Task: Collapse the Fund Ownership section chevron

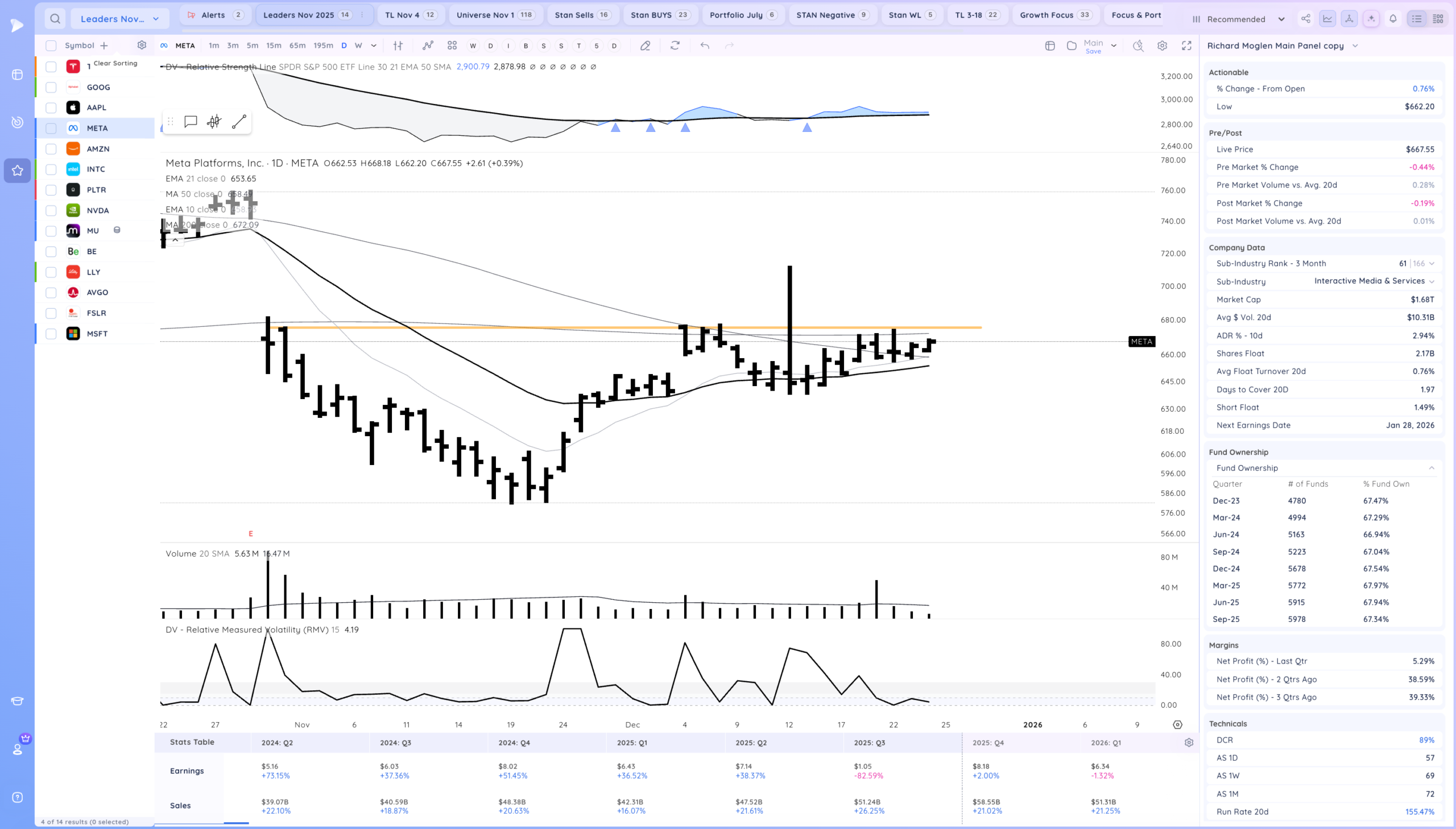Action: click(1431, 468)
